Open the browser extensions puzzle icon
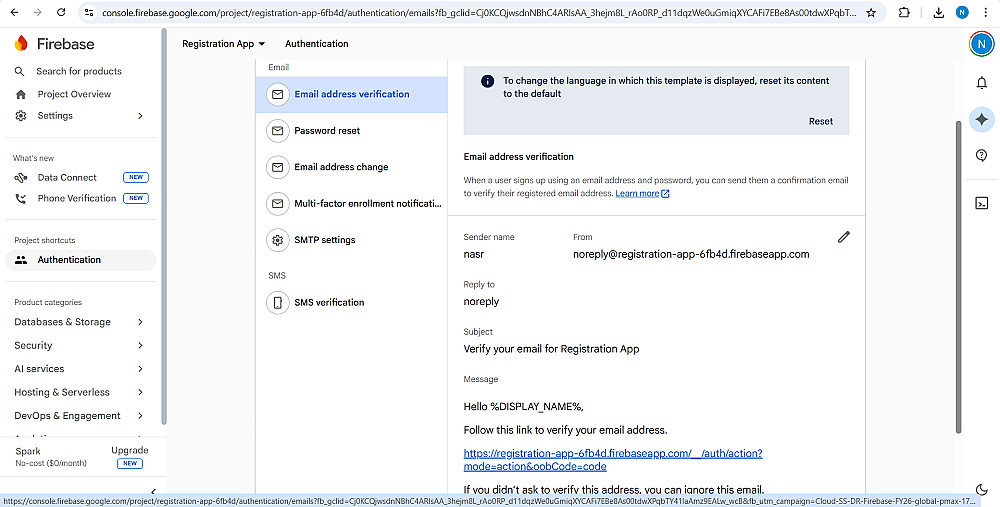 coord(904,12)
